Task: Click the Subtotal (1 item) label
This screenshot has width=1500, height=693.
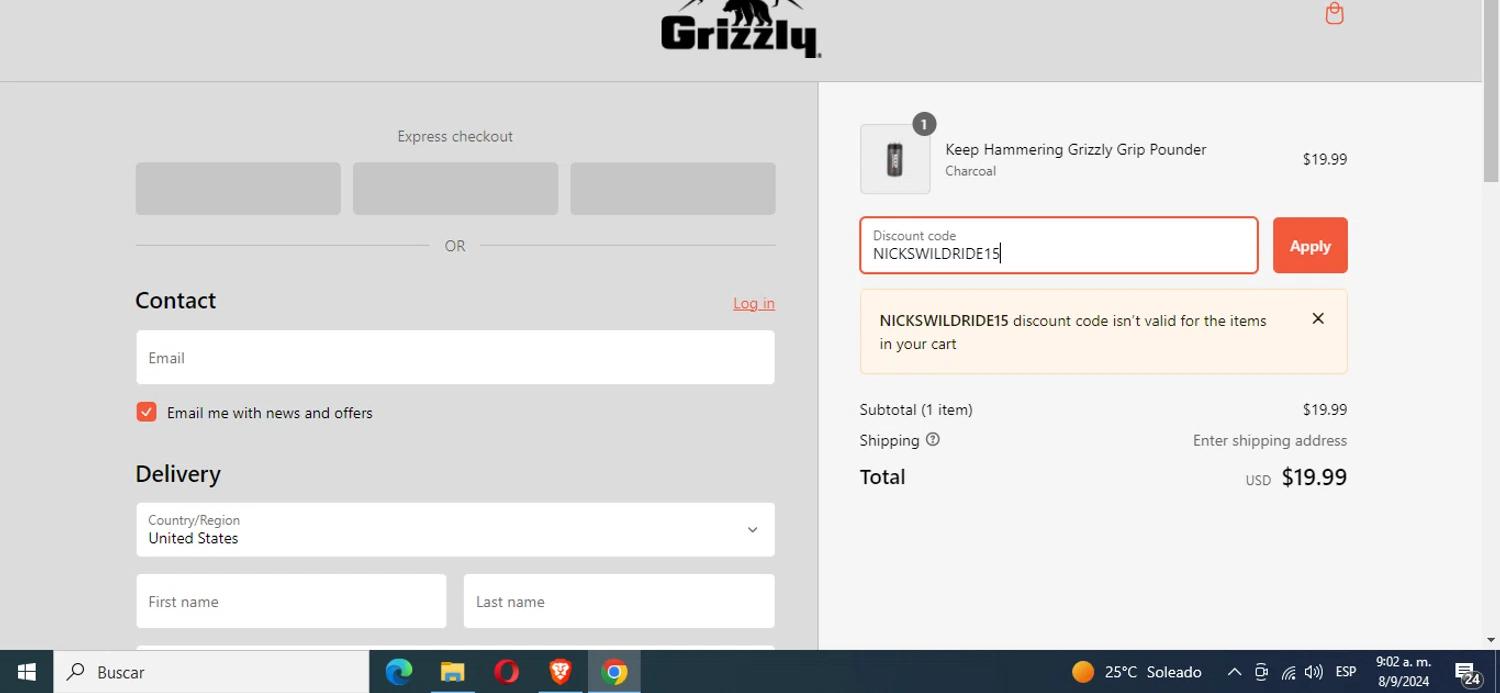Action: click(916, 409)
